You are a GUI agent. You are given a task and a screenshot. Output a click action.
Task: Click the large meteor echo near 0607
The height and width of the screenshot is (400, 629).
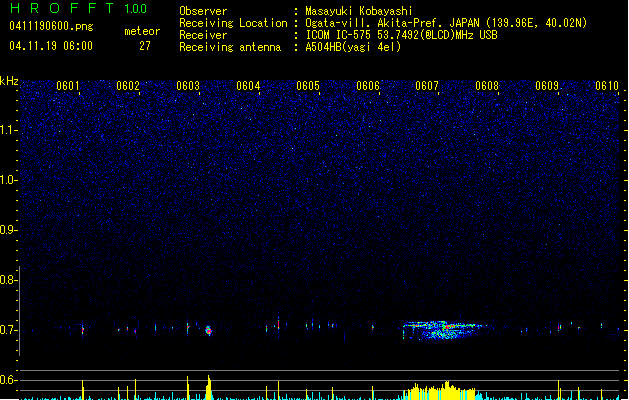coord(443,330)
